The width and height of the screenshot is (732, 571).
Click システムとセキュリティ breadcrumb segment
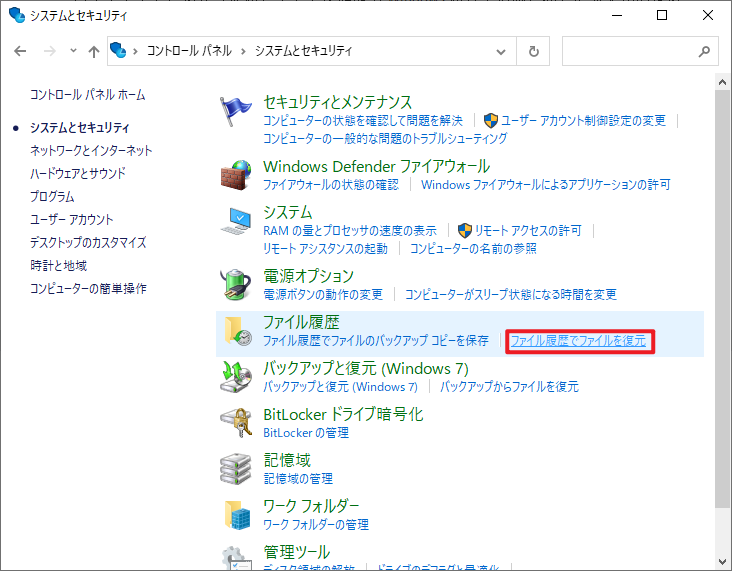[303, 50]
